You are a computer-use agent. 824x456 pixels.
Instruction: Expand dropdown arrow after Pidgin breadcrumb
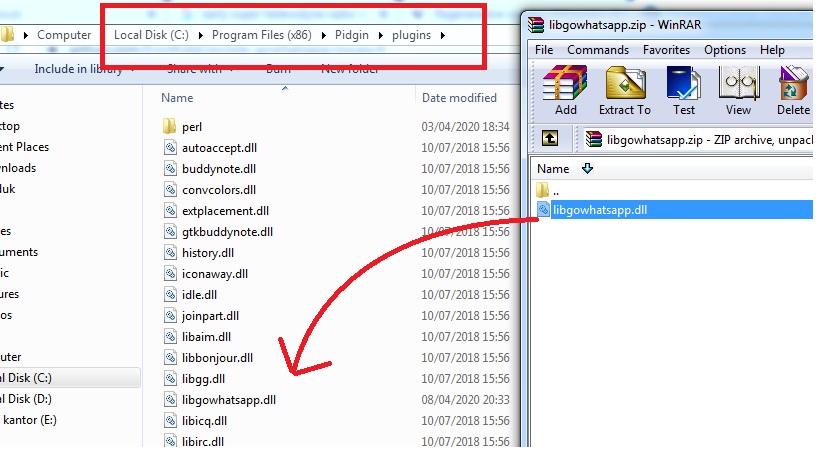coord(380,35)
